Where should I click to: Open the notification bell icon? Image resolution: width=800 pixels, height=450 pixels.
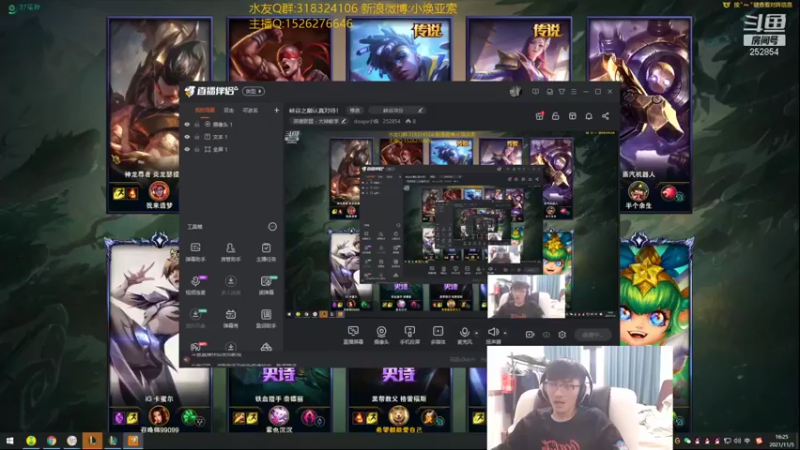coord(589,116)
